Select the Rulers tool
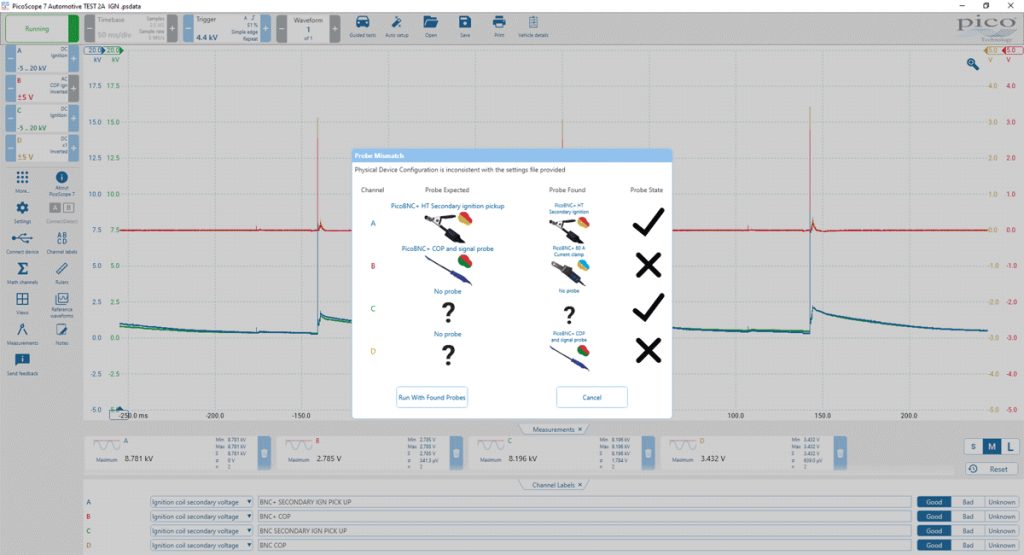1024x555 pixels. click(x=61, y=273)
